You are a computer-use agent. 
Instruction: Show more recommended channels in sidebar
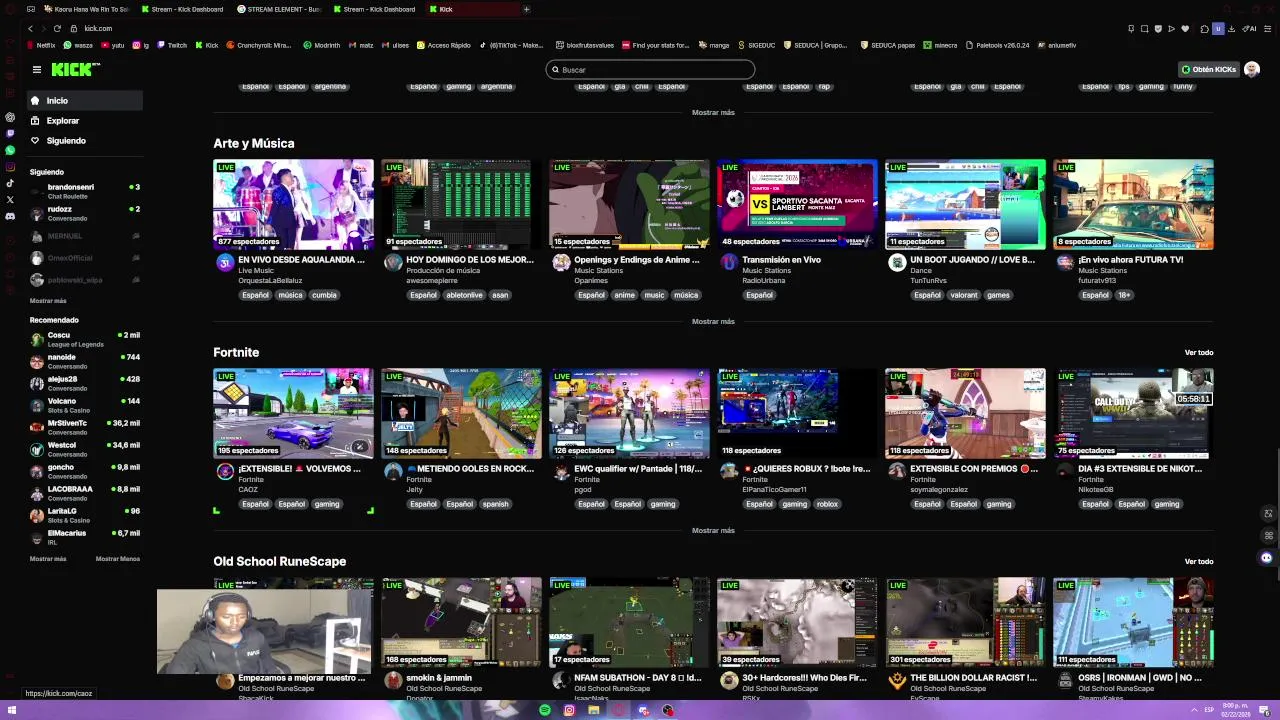[48, 559]
